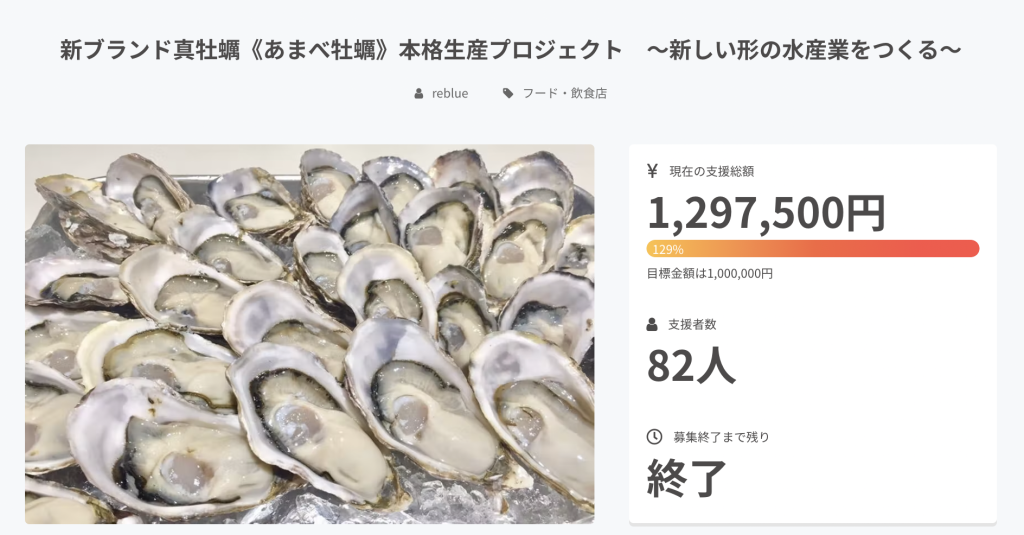Open the oyster project photo
1024x535 pixels.
[309, 333]
